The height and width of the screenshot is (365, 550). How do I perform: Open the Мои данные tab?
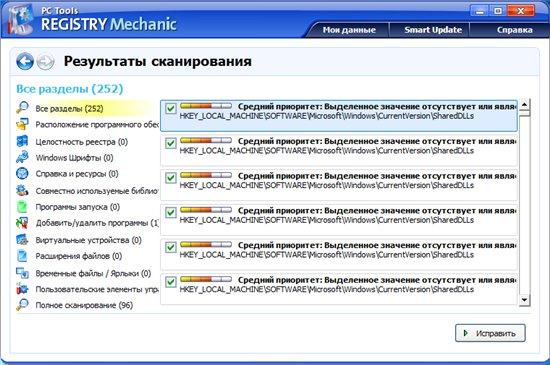coord(349,30)
